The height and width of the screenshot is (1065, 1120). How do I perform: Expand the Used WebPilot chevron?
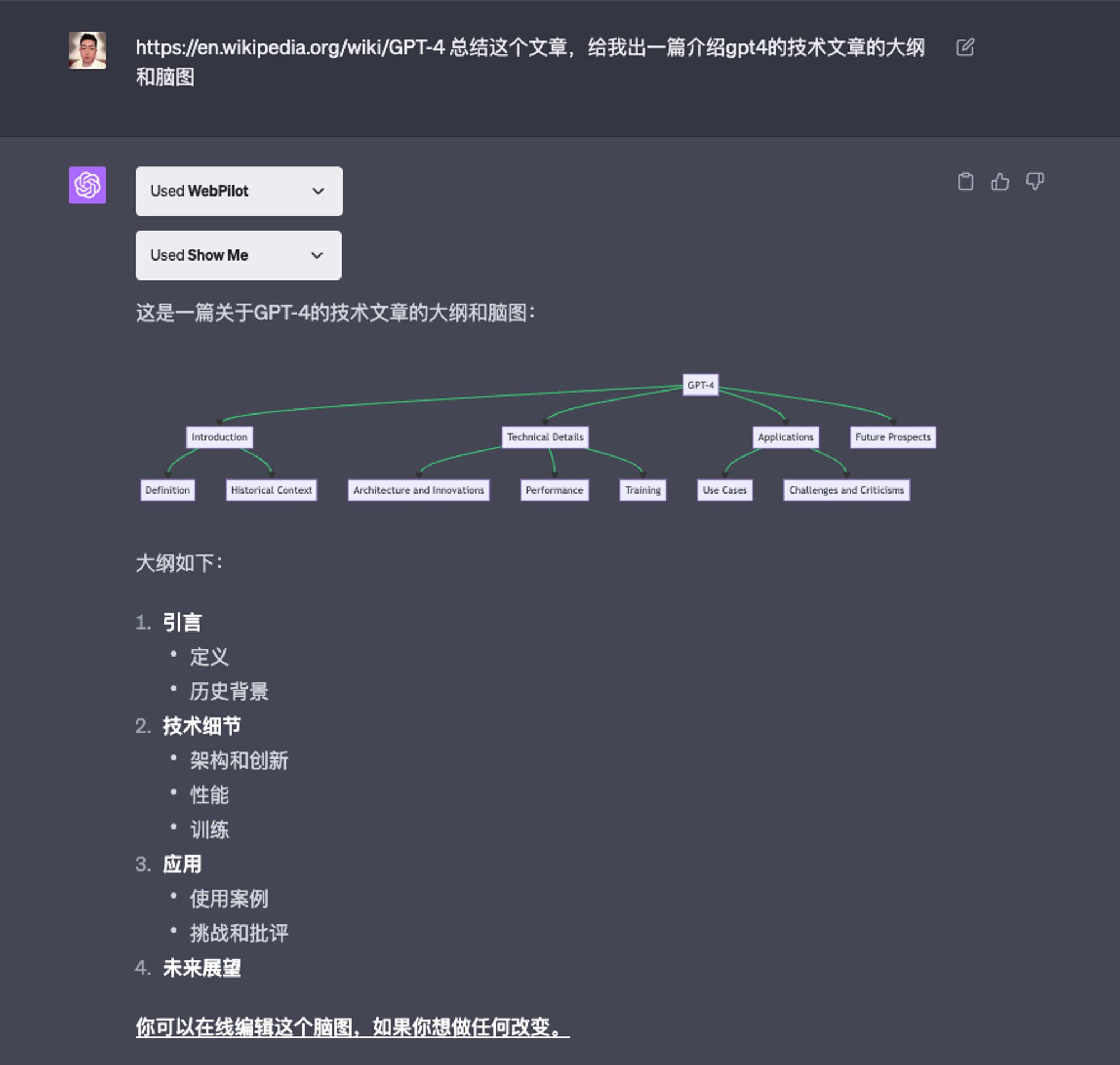click(x=318, y=191)
